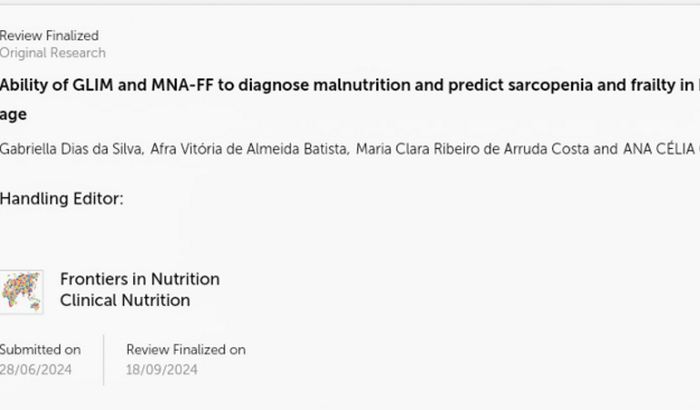The image size is (700, 410).
Task: Click the Review Finalized status label
Action: point(49,36)
